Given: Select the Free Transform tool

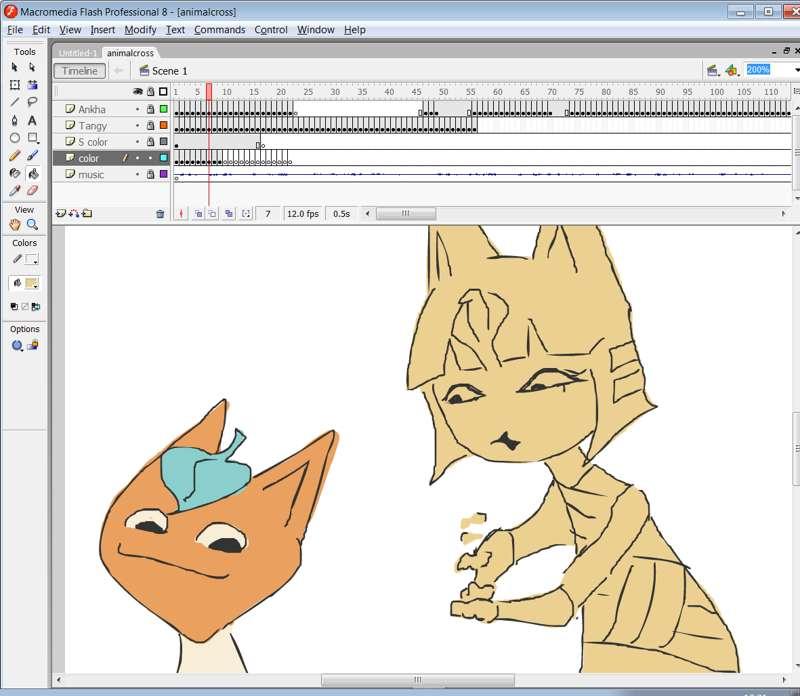Looking at the screenshot, I should (14, 85).
